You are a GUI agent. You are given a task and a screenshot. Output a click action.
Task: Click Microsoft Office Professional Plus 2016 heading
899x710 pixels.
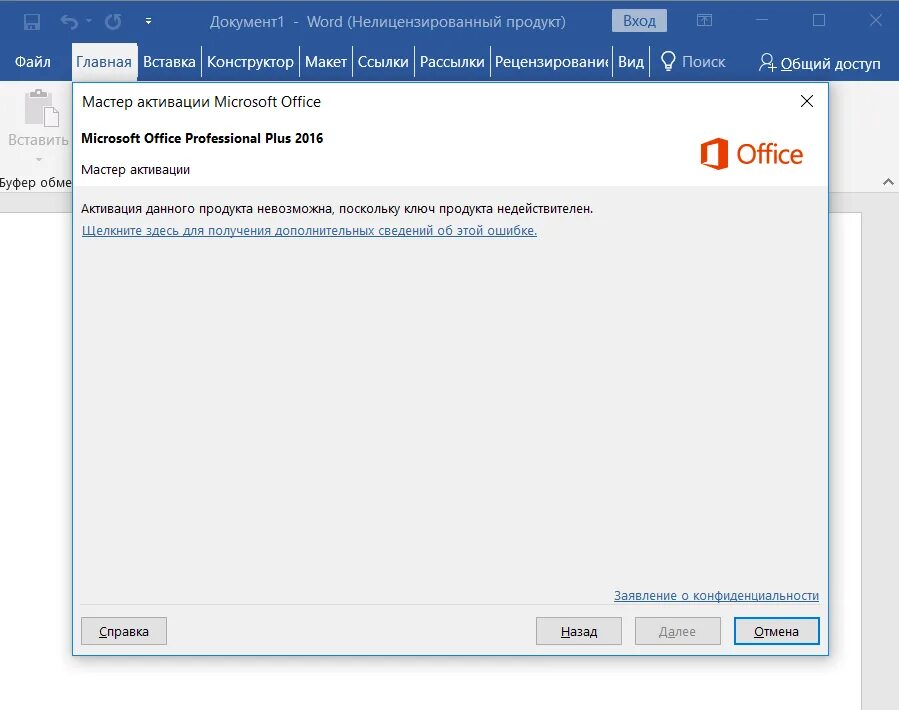pyautogui.click(x=202, y=138)
